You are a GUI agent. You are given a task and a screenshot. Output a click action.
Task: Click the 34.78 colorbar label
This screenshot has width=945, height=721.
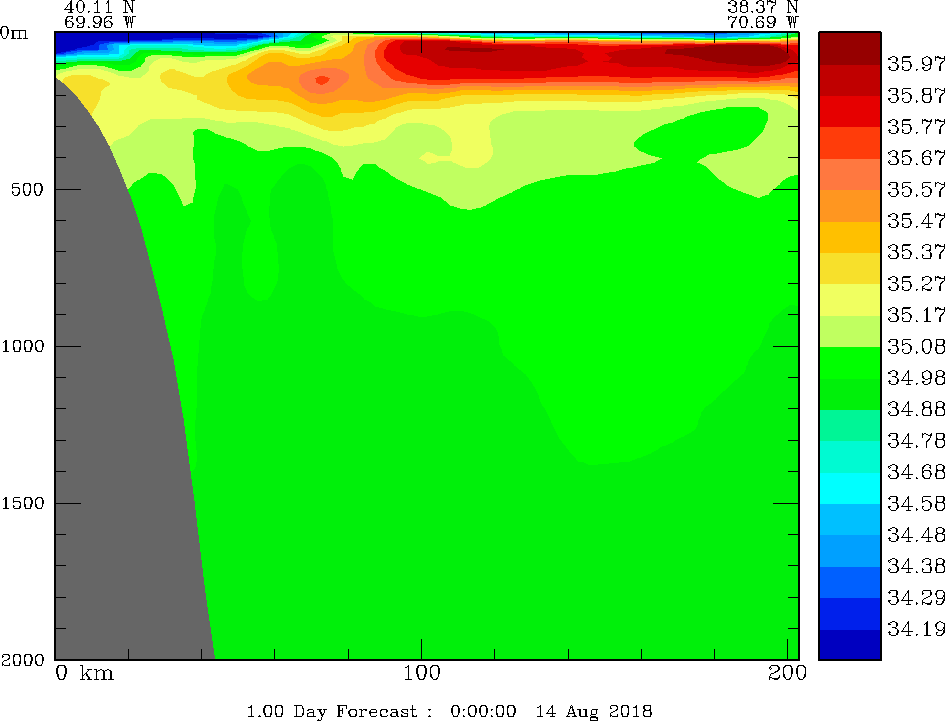pyautogui.click(x=915, y=440)
